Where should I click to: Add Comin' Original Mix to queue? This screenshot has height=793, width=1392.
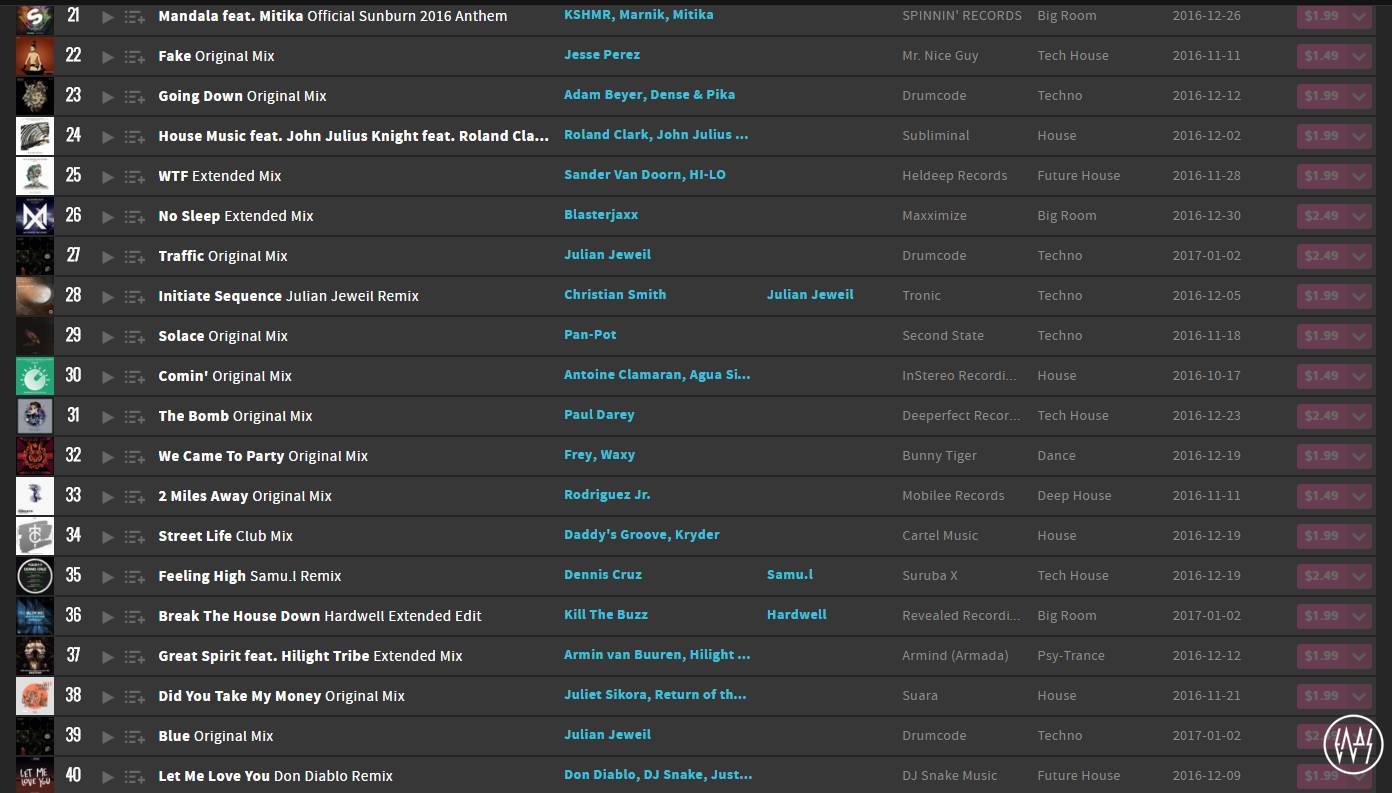click(135, 377)
